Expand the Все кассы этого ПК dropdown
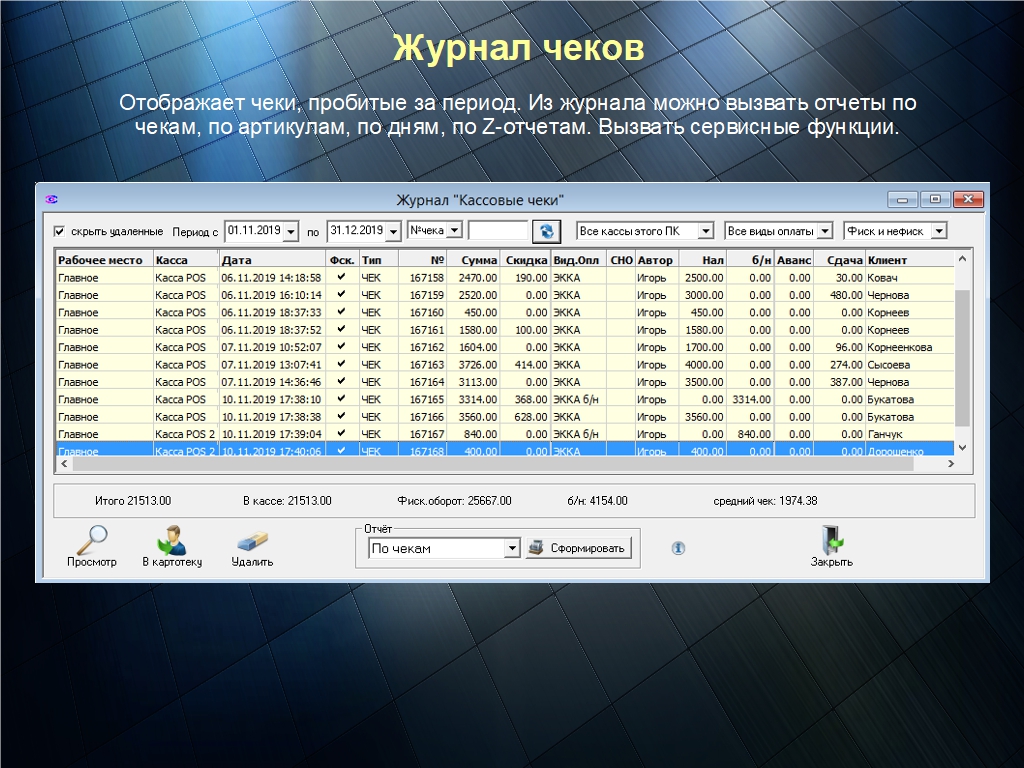 (x=705, y=231)
